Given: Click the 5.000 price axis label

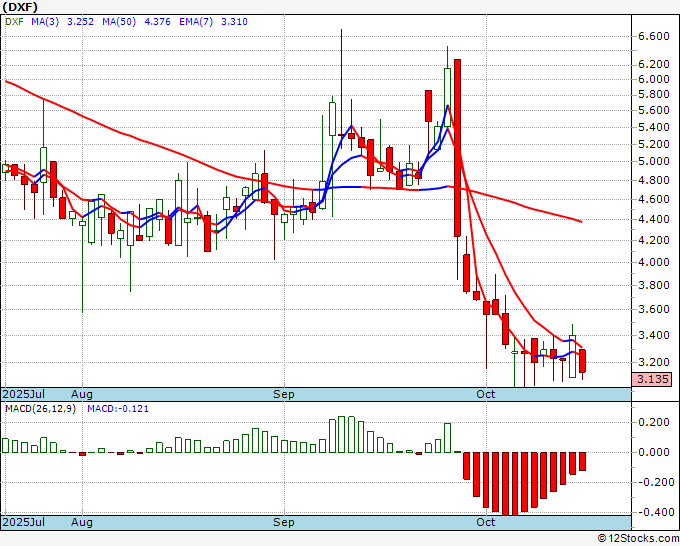Looking at the screenshot, I should tap(654, 161).
